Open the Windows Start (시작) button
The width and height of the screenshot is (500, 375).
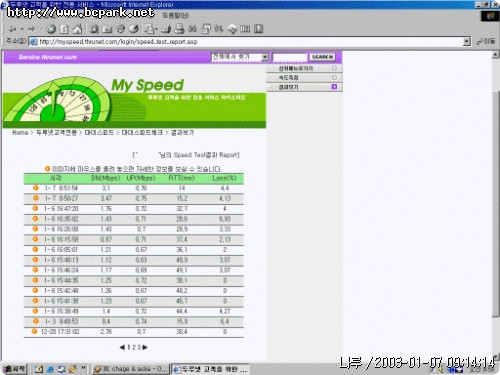tap(14, 369)
